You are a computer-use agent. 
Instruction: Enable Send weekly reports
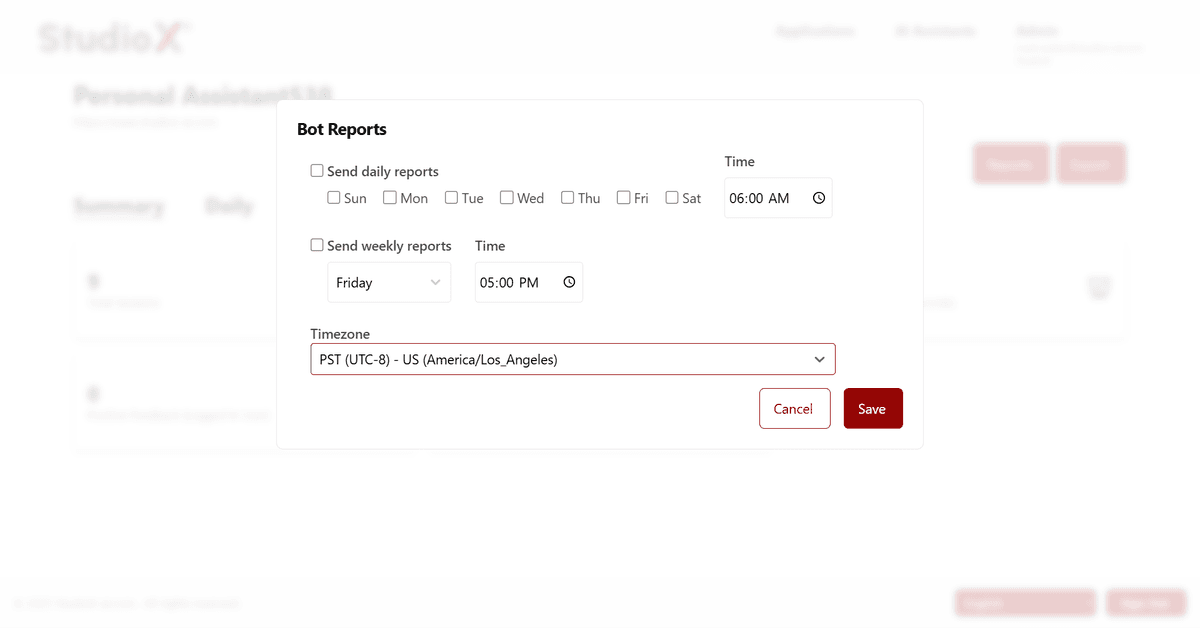pos(317,245)
